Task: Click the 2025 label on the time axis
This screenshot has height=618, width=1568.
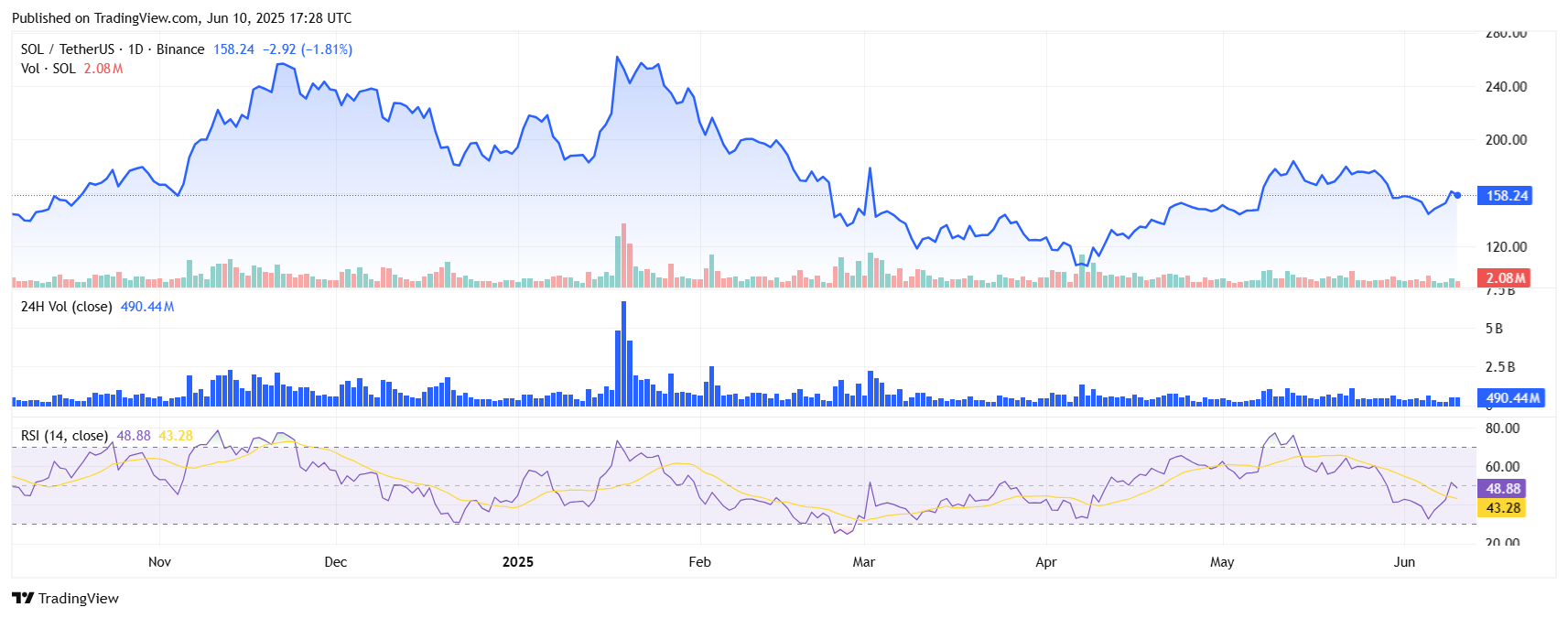Action: 518,562
